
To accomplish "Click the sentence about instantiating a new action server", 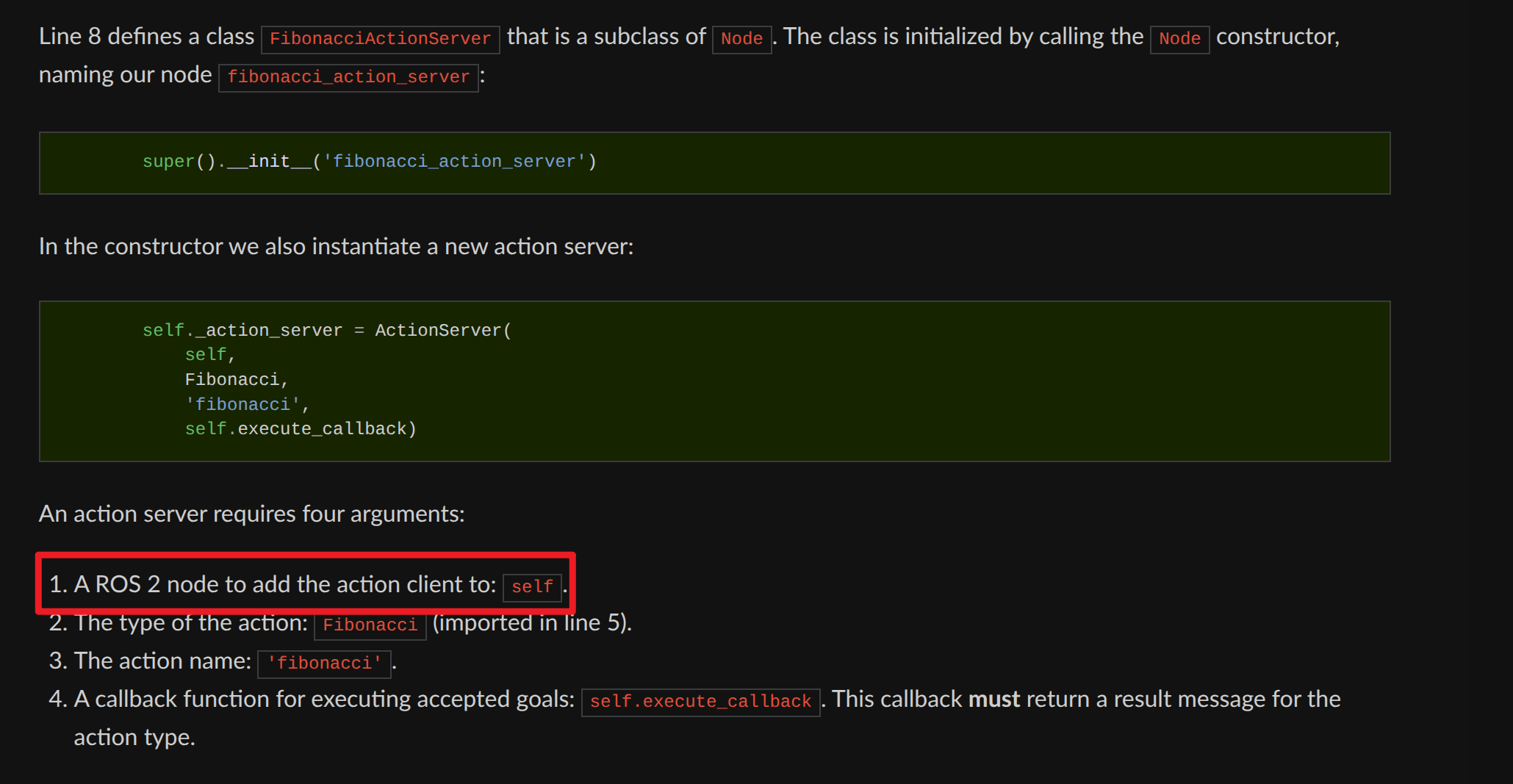I will 336,247.
